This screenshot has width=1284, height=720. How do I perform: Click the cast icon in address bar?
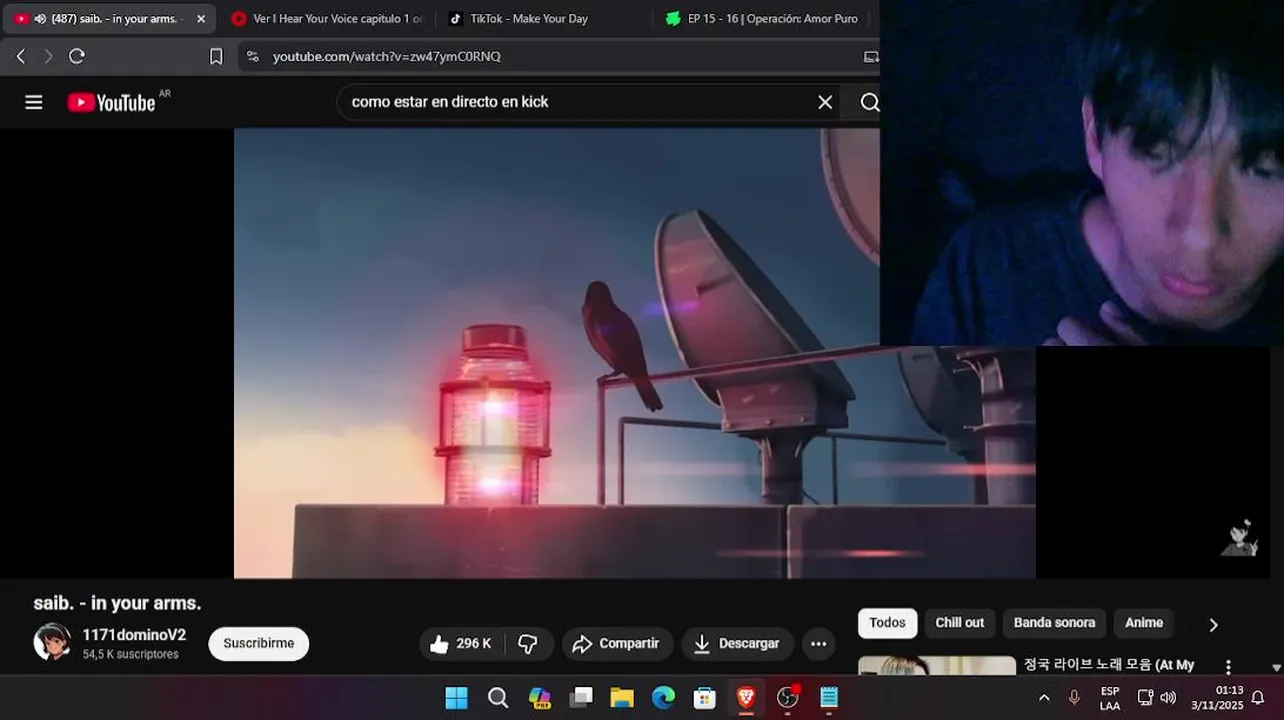point(871,56)
